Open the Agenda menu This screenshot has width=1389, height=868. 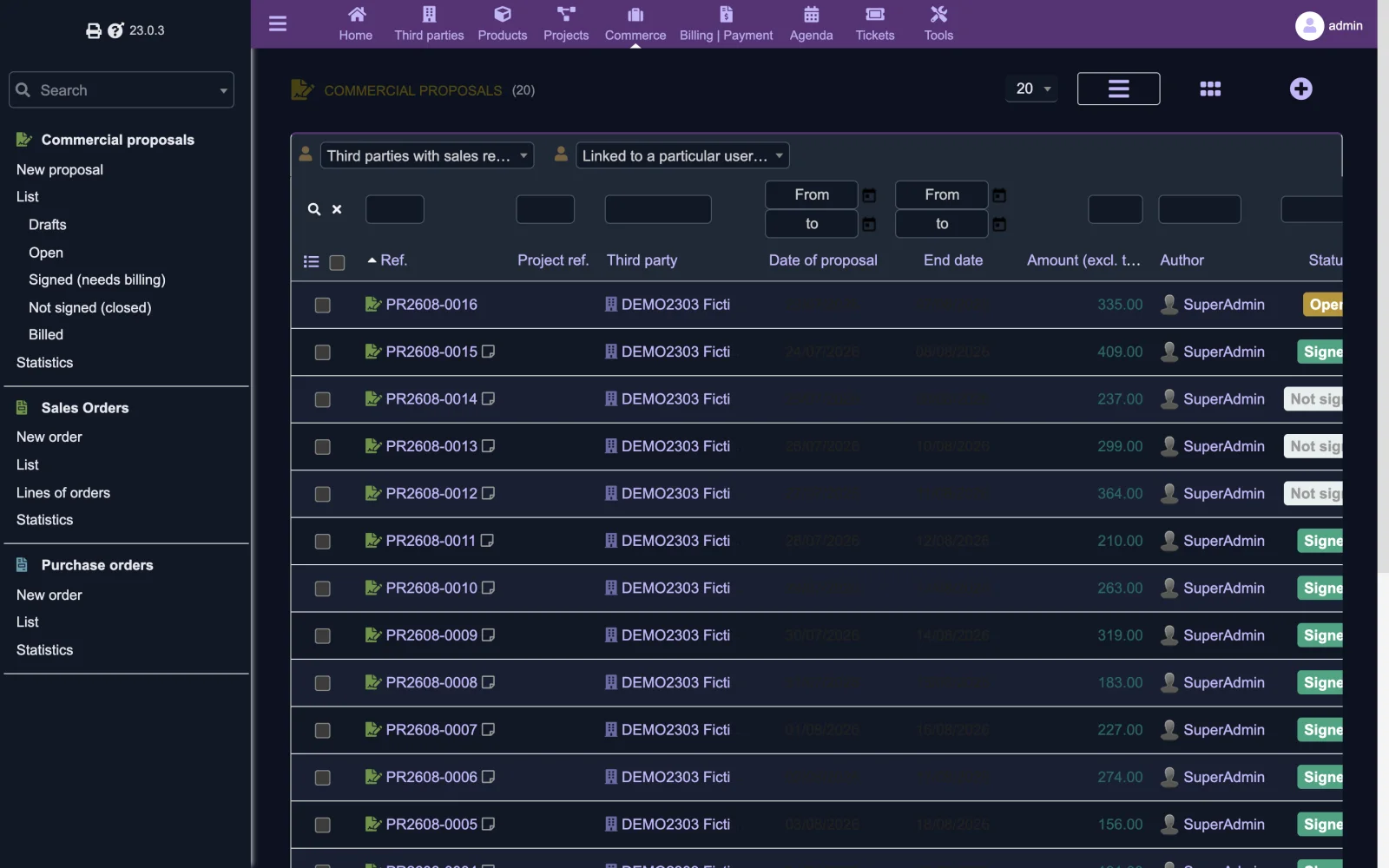[x=812, y=24]
